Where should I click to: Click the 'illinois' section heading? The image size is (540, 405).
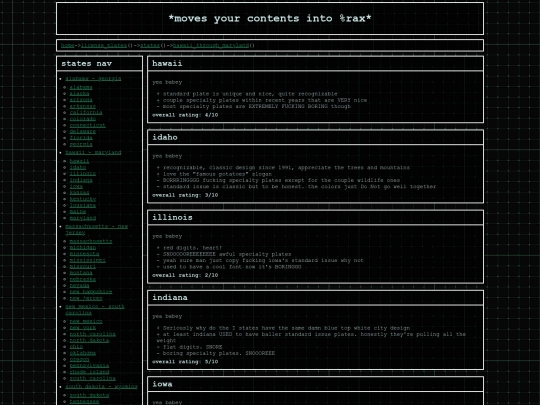pos(172,218)
